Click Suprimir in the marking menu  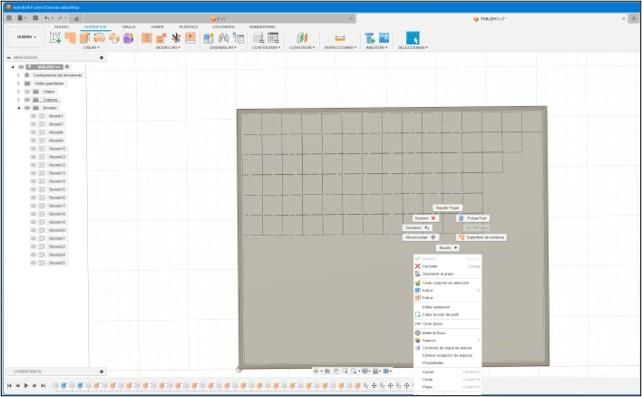coord(425,218)
